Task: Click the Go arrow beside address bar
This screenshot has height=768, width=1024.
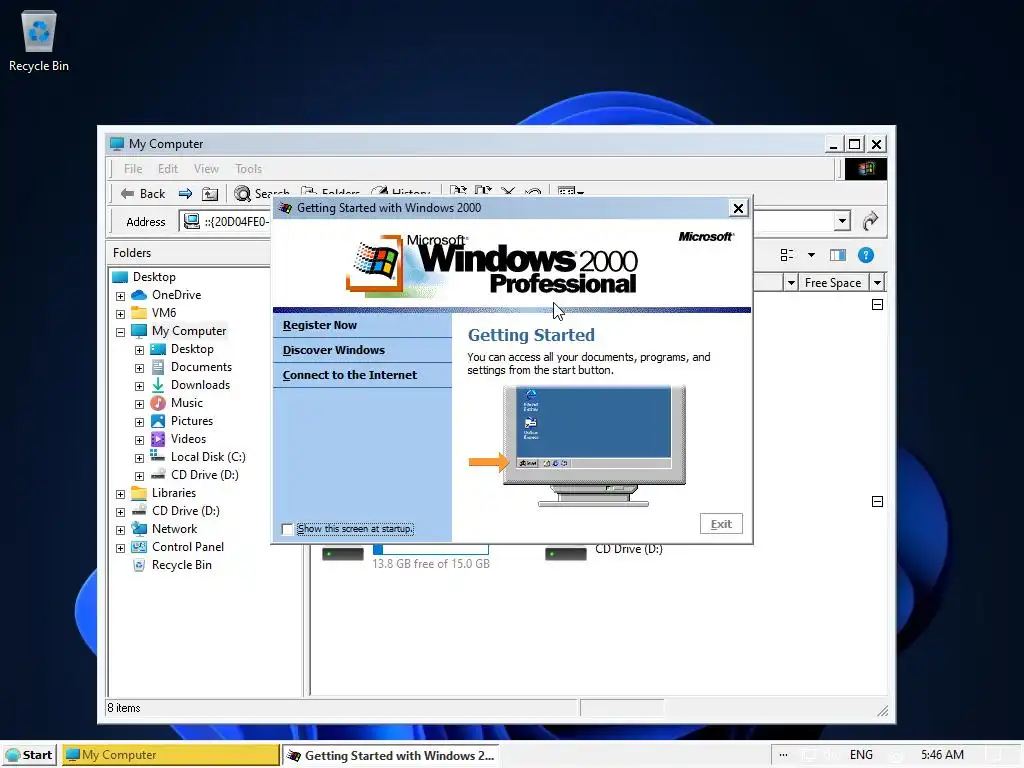Action: pos(870,221)
